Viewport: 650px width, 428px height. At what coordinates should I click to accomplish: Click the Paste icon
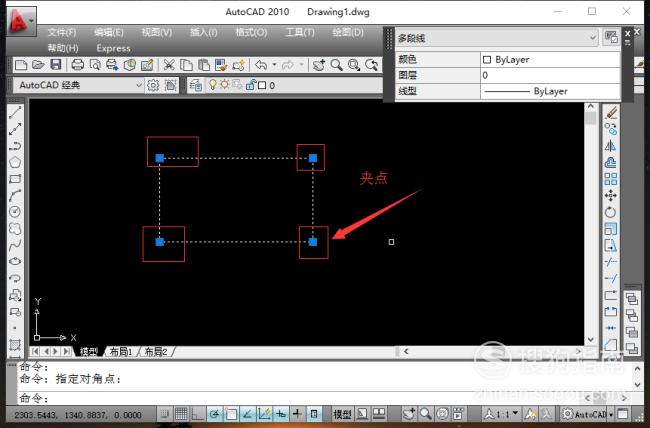(x=204, y=65)
